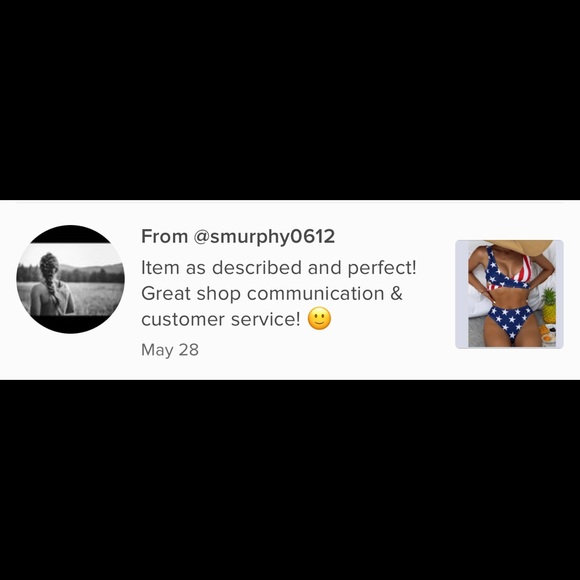Tap the starred bikini bottom in thumbnail
The image size is (580, 580).
(510, 319)
